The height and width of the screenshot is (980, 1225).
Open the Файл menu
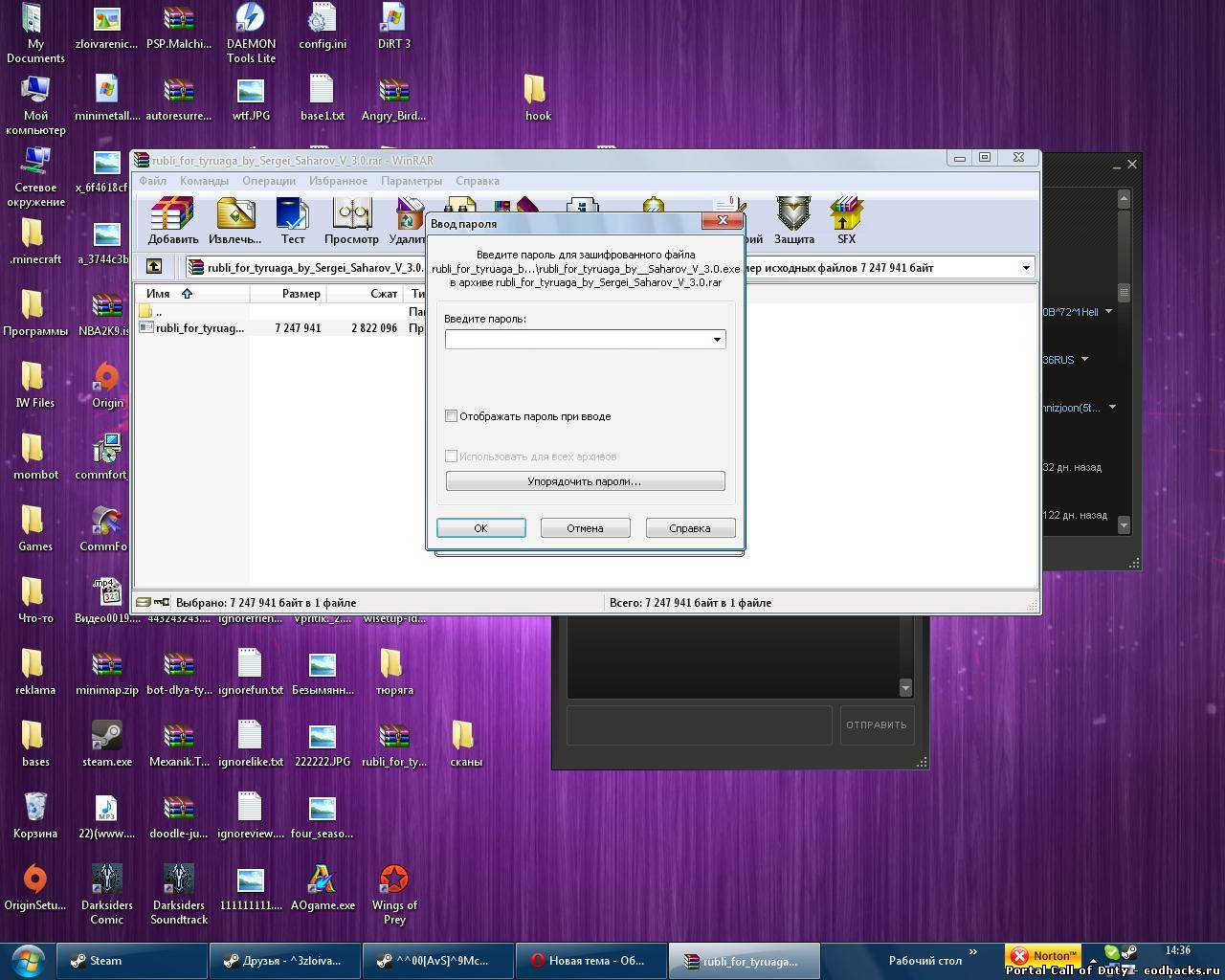[152, 181]
